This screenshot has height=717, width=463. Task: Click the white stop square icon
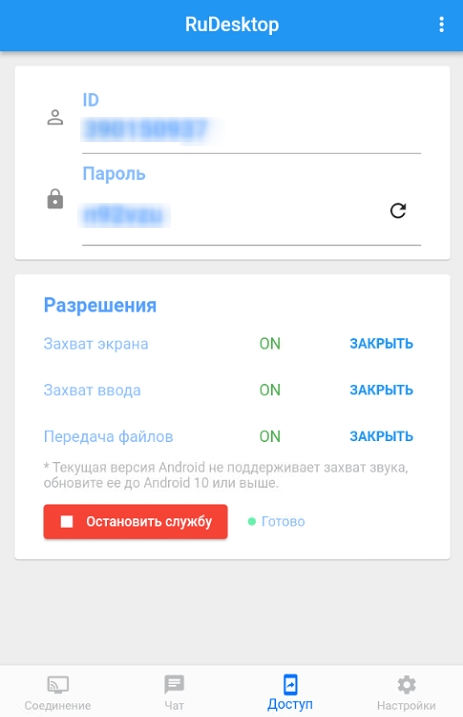(x=67, y=522)
